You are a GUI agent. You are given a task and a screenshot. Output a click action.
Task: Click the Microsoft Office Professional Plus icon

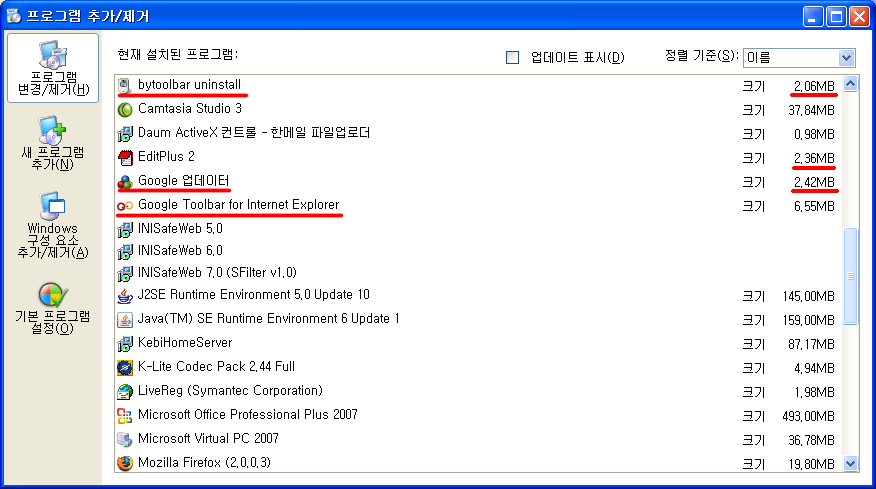[125, 416]
